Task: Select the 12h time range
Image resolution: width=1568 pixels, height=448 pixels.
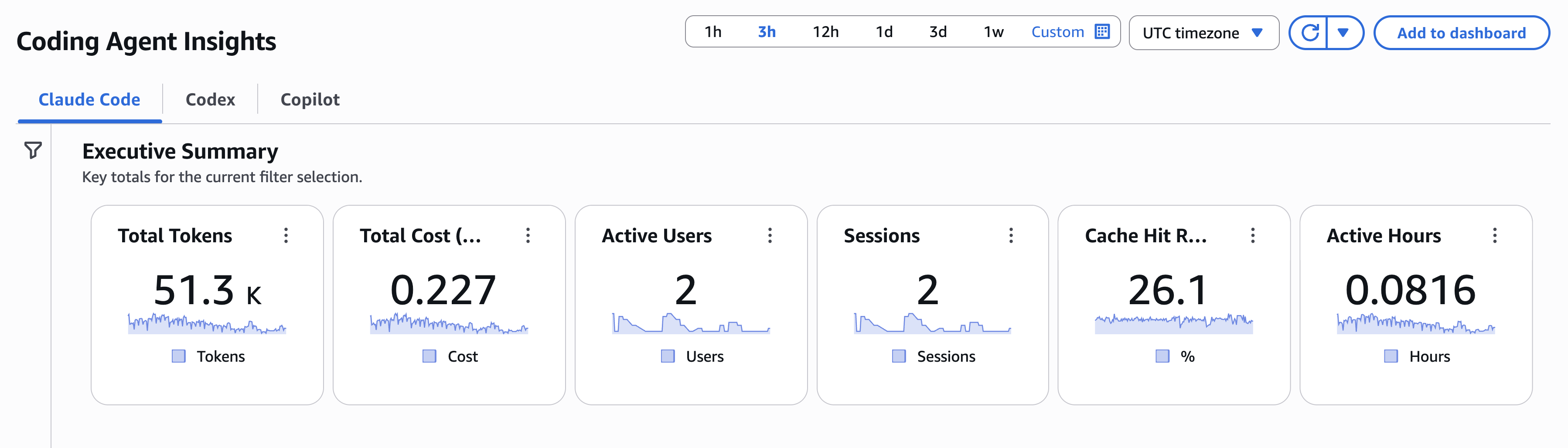Action: click(825, 32)
